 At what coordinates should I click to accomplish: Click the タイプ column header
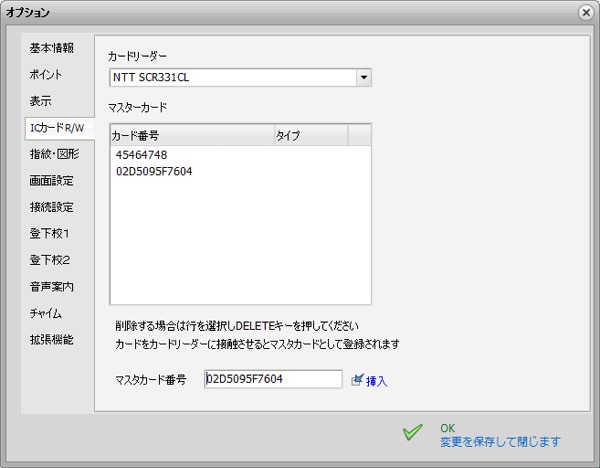[x=311, y=135]
